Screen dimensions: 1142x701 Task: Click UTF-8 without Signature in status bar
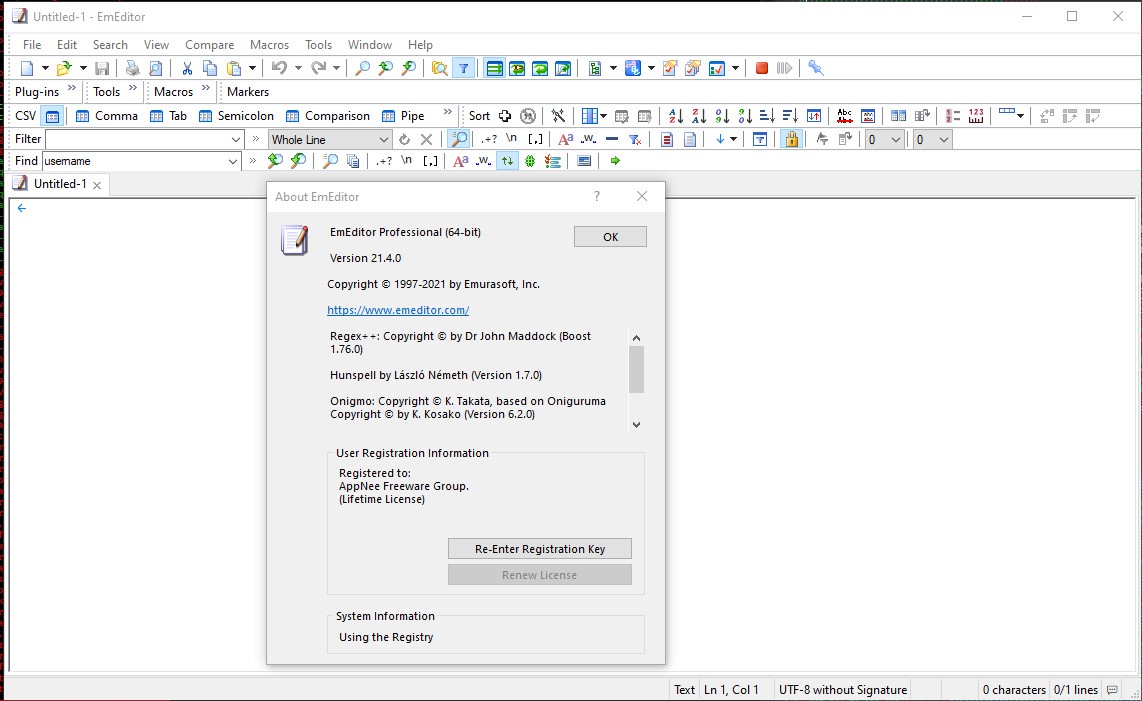(x=843, y=689)
